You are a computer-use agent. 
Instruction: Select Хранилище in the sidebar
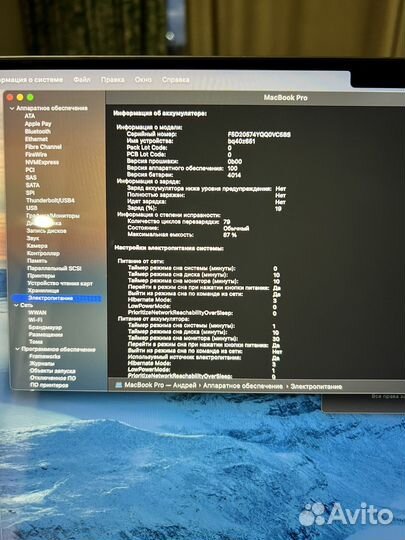click(43, 291)
